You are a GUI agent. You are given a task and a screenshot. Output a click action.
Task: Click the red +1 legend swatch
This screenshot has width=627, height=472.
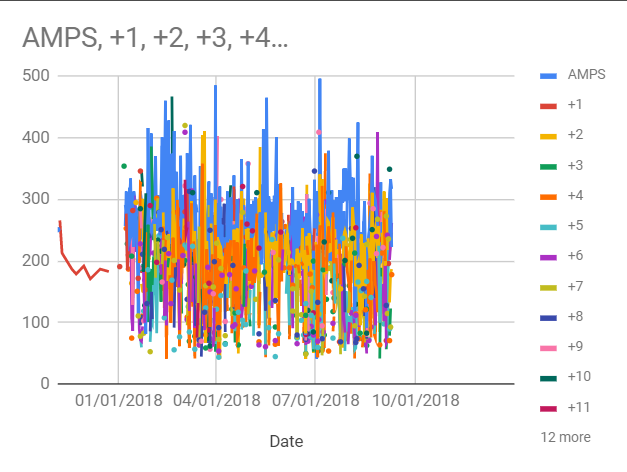[x=548, y=105]
